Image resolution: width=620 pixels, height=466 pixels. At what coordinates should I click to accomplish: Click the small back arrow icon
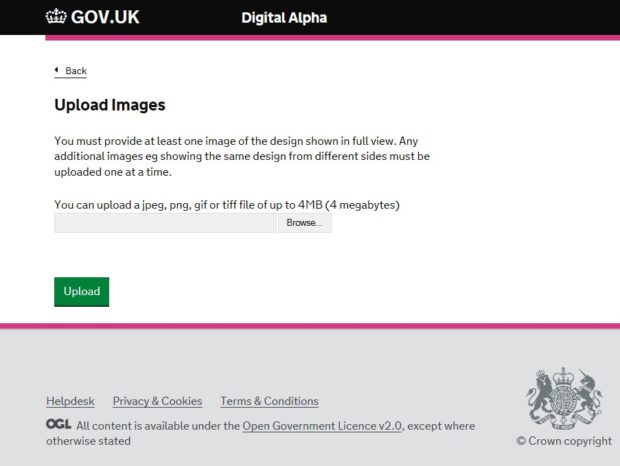(x=57, y=70)
